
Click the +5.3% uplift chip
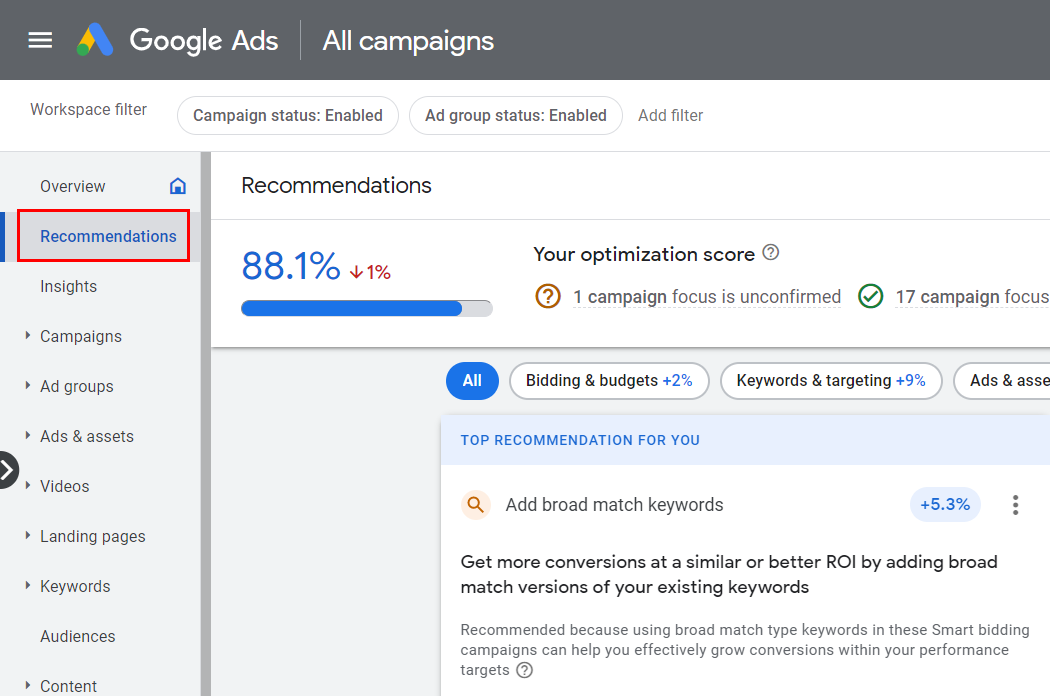[944, 504]
